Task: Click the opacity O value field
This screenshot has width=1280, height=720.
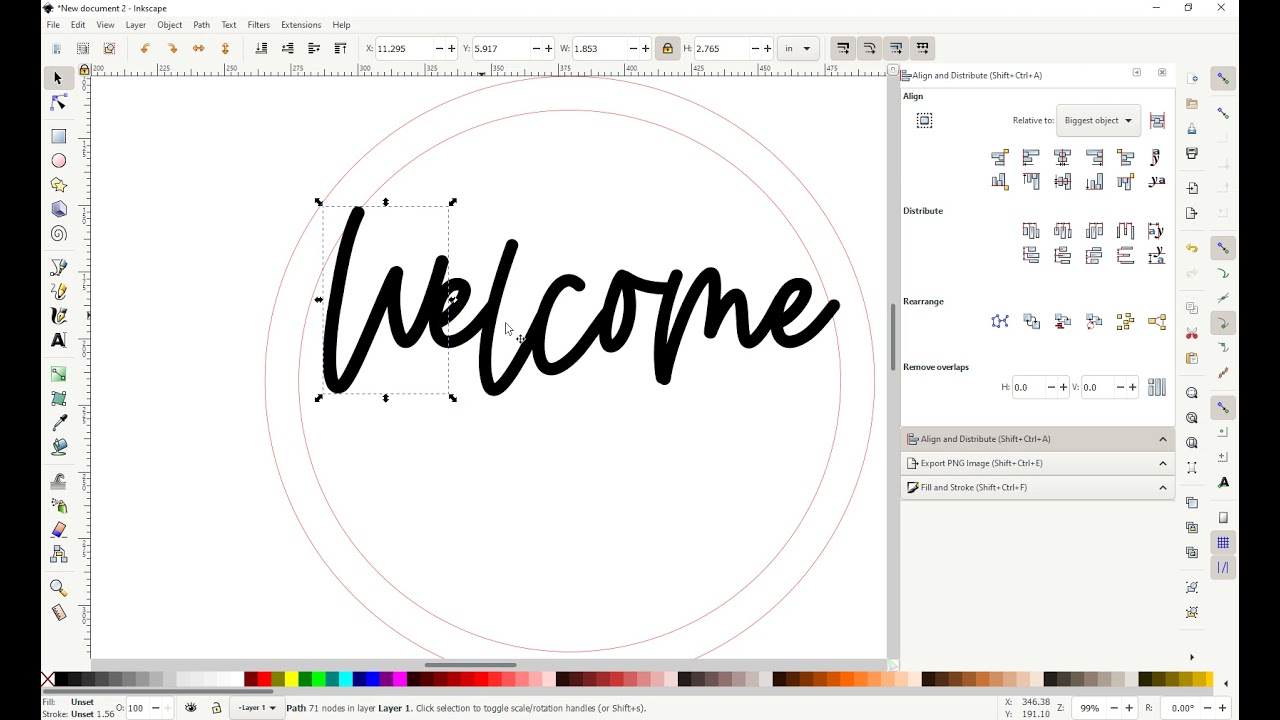Action: tap(136, 708)
